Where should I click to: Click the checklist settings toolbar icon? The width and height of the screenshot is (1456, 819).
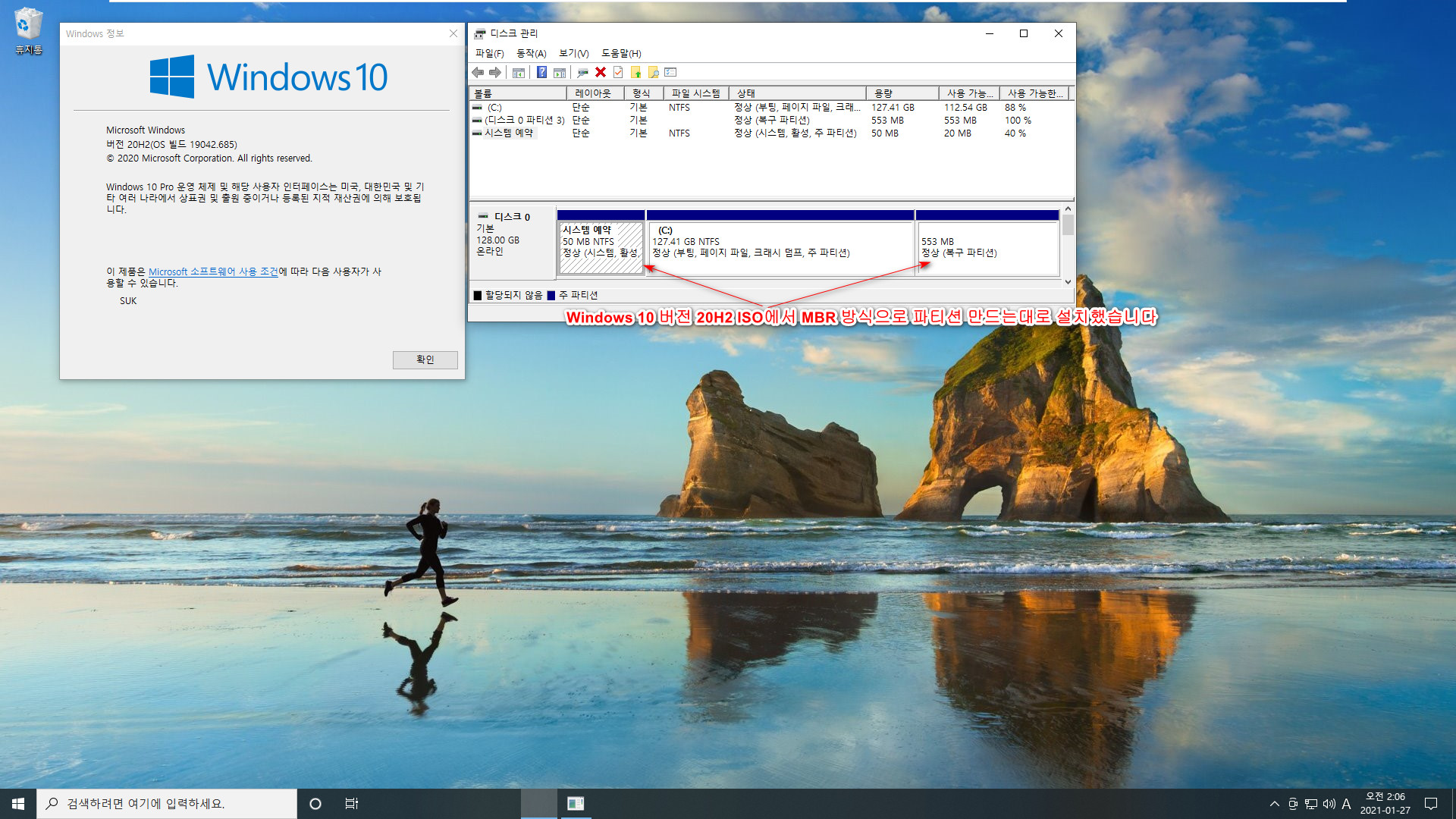tap(670, 72)
